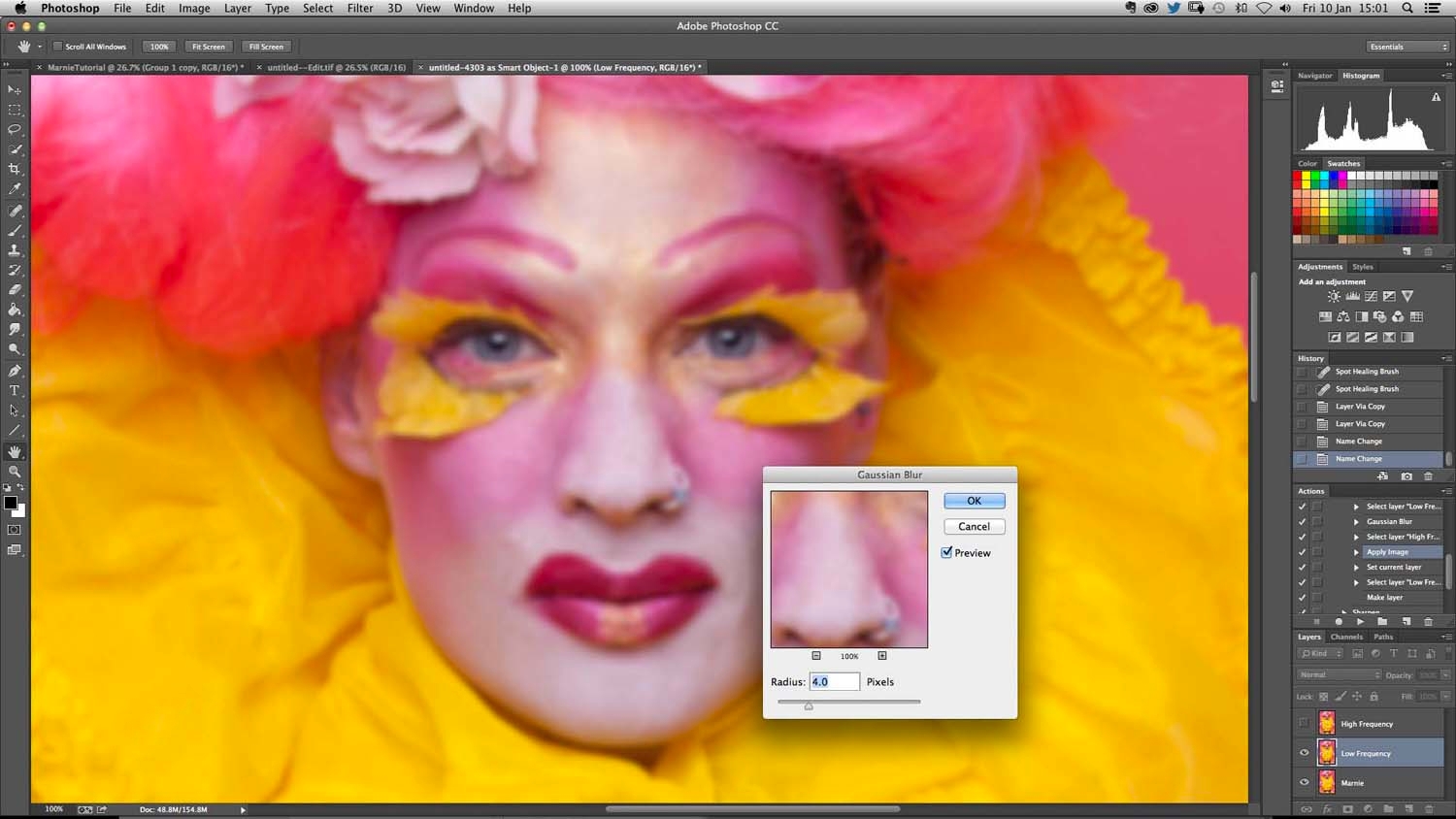Switch to the Paths tab
Screen dimensions: 1456x819
(1383, 637)
